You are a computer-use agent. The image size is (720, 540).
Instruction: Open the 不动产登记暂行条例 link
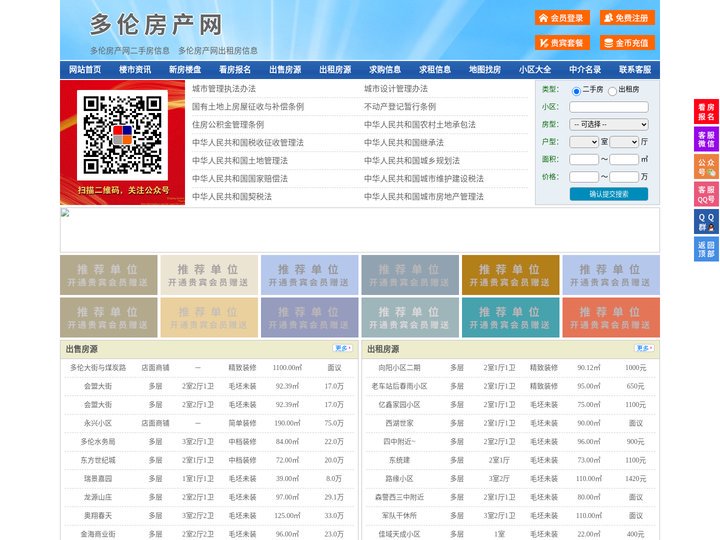click(x=400, y=107)
